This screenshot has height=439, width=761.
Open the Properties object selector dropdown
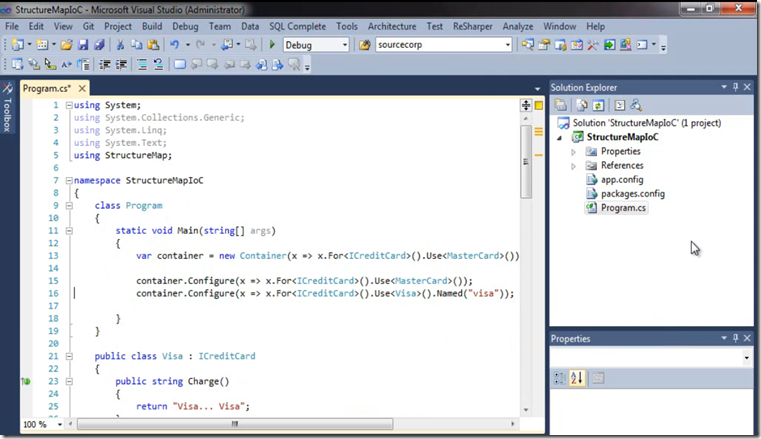pyautogui.click(x=746, y=358)
